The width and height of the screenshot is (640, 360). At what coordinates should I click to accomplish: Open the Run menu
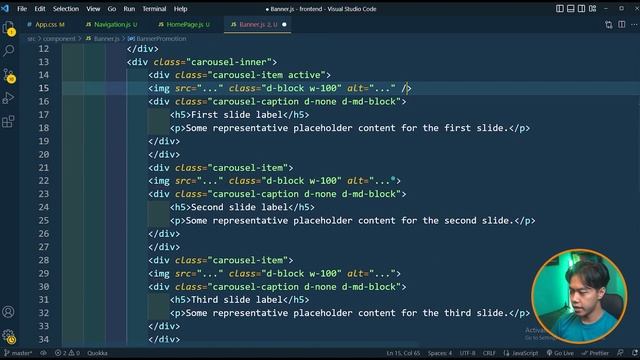(129, 9)
